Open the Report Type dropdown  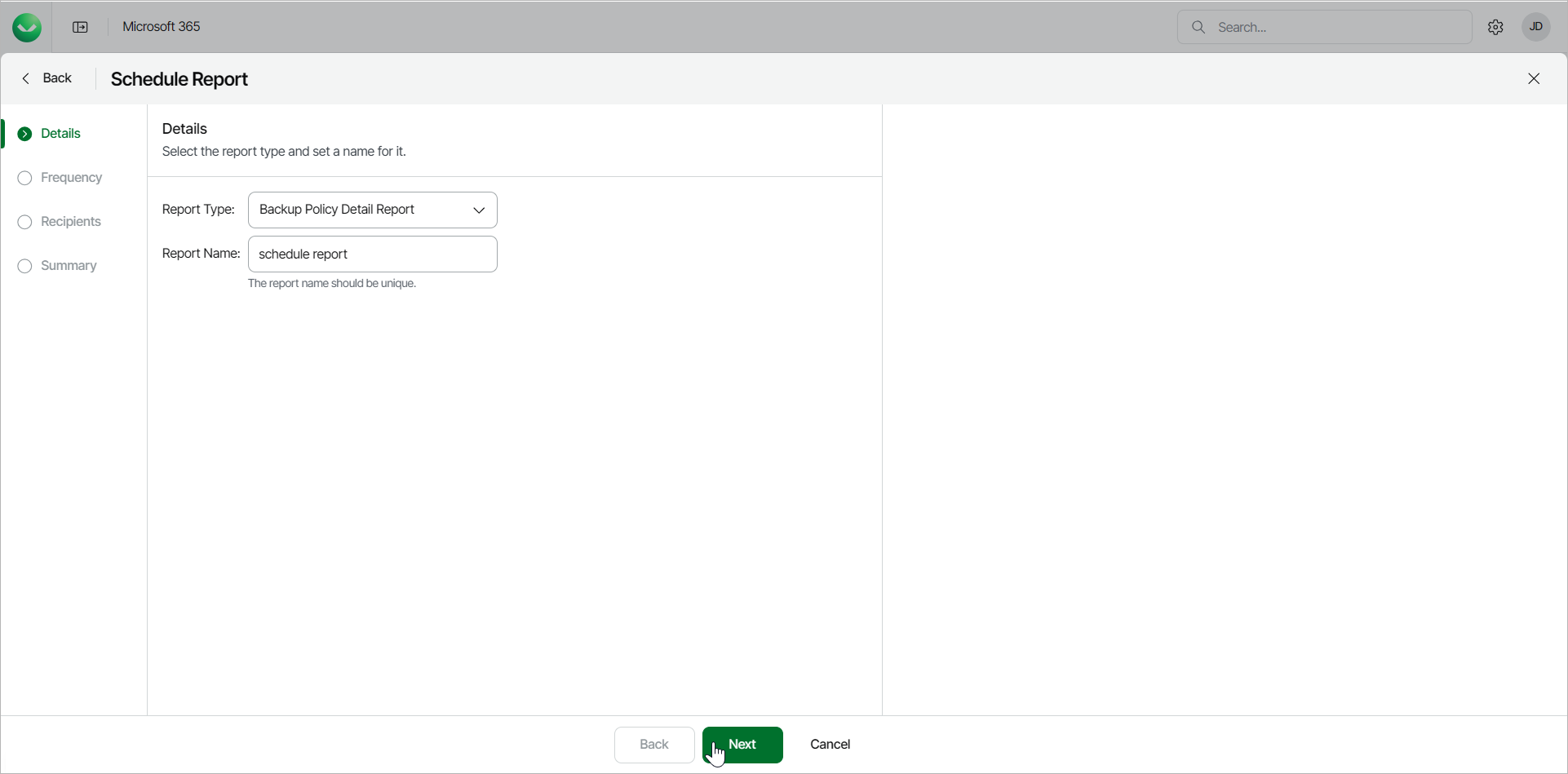373,210
